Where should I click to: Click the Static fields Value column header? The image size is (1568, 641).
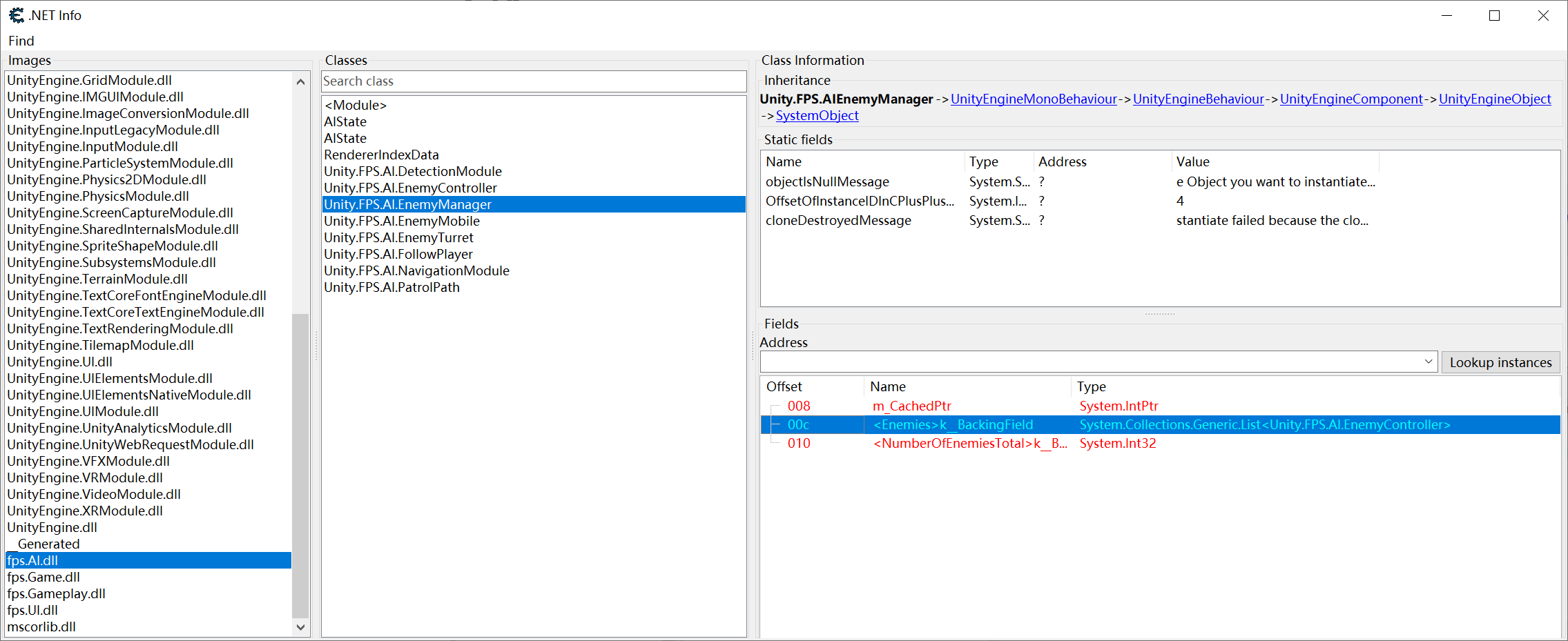click(x=1275, y=162)
